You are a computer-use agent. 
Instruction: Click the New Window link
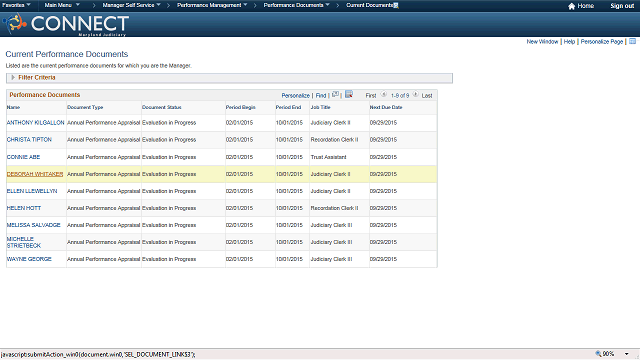(542, 42)
